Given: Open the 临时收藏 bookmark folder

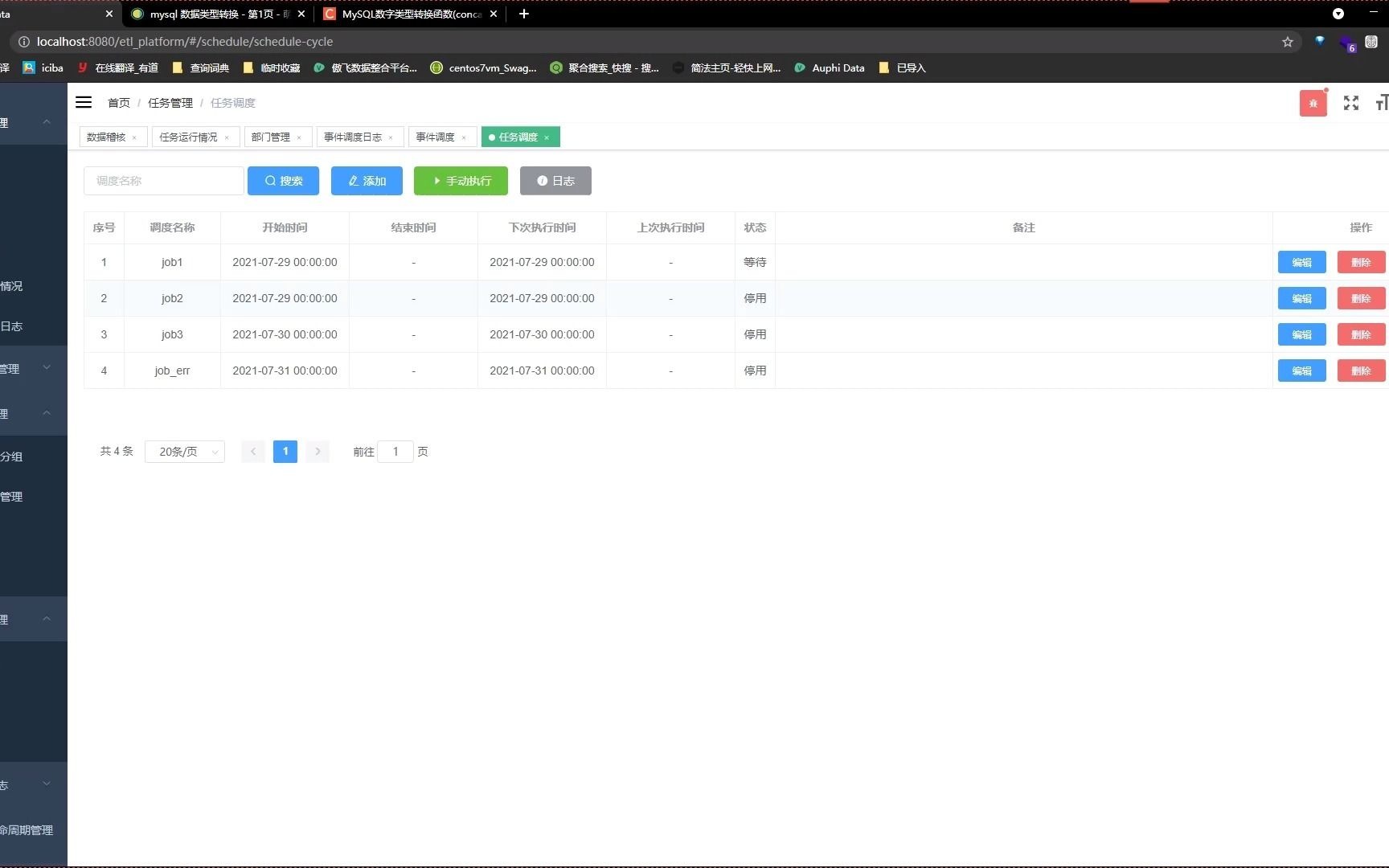Looking at the screenshot, I should [272, 68].
